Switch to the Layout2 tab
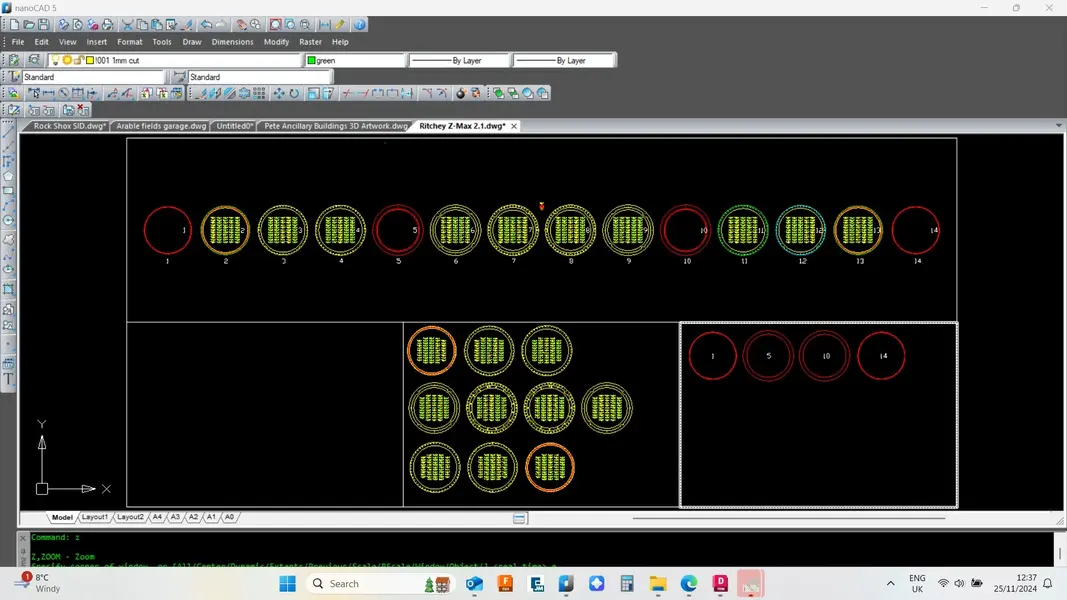 pyautogui.click(x=130, y=517)
